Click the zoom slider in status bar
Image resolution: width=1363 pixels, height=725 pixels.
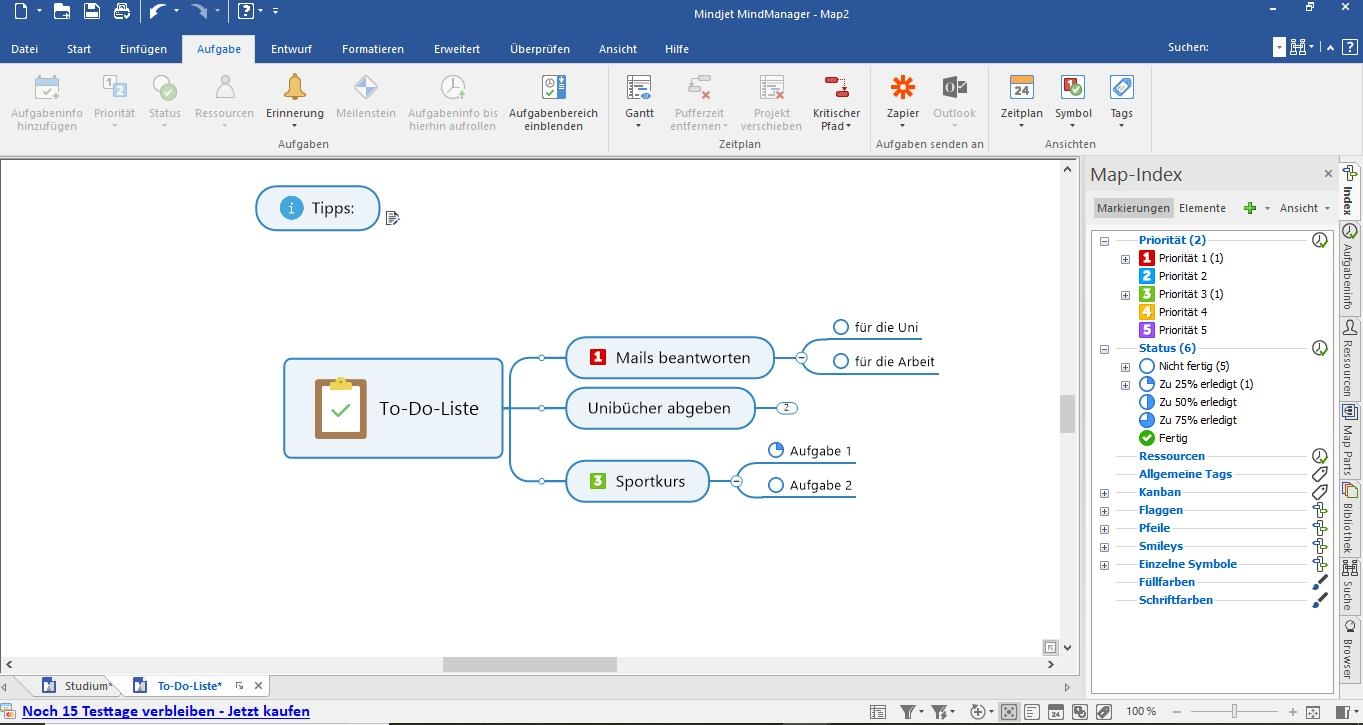tap(1234, 711)
